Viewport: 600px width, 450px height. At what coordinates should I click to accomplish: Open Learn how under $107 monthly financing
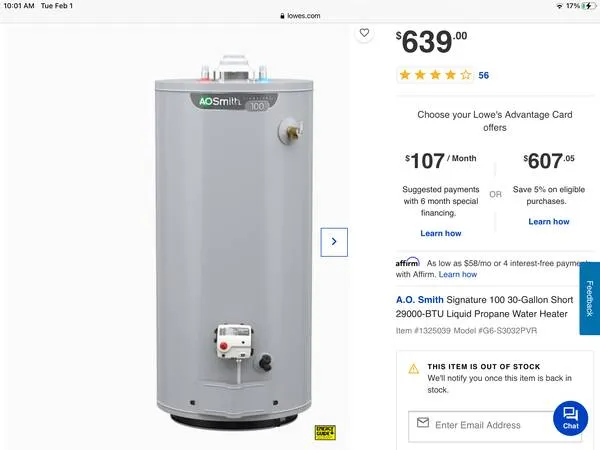441,233
